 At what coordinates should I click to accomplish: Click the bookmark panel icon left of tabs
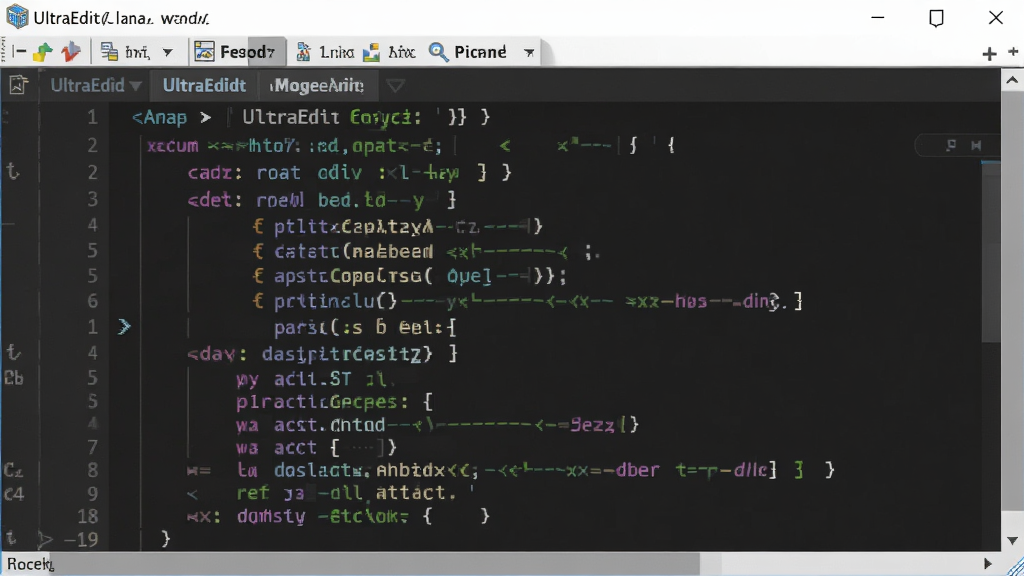[x=18, y=85]
